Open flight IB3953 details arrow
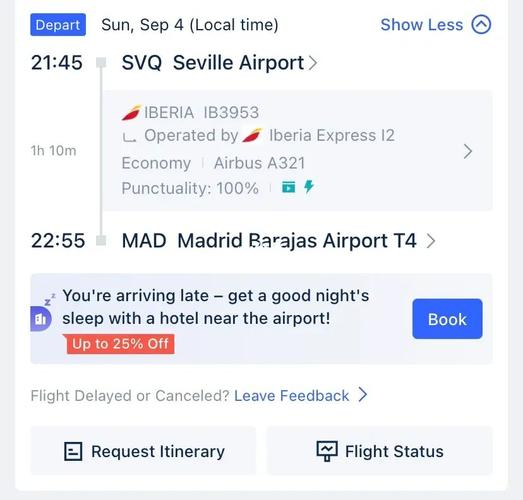Screen dimensions: 523x500 (468, 151)
